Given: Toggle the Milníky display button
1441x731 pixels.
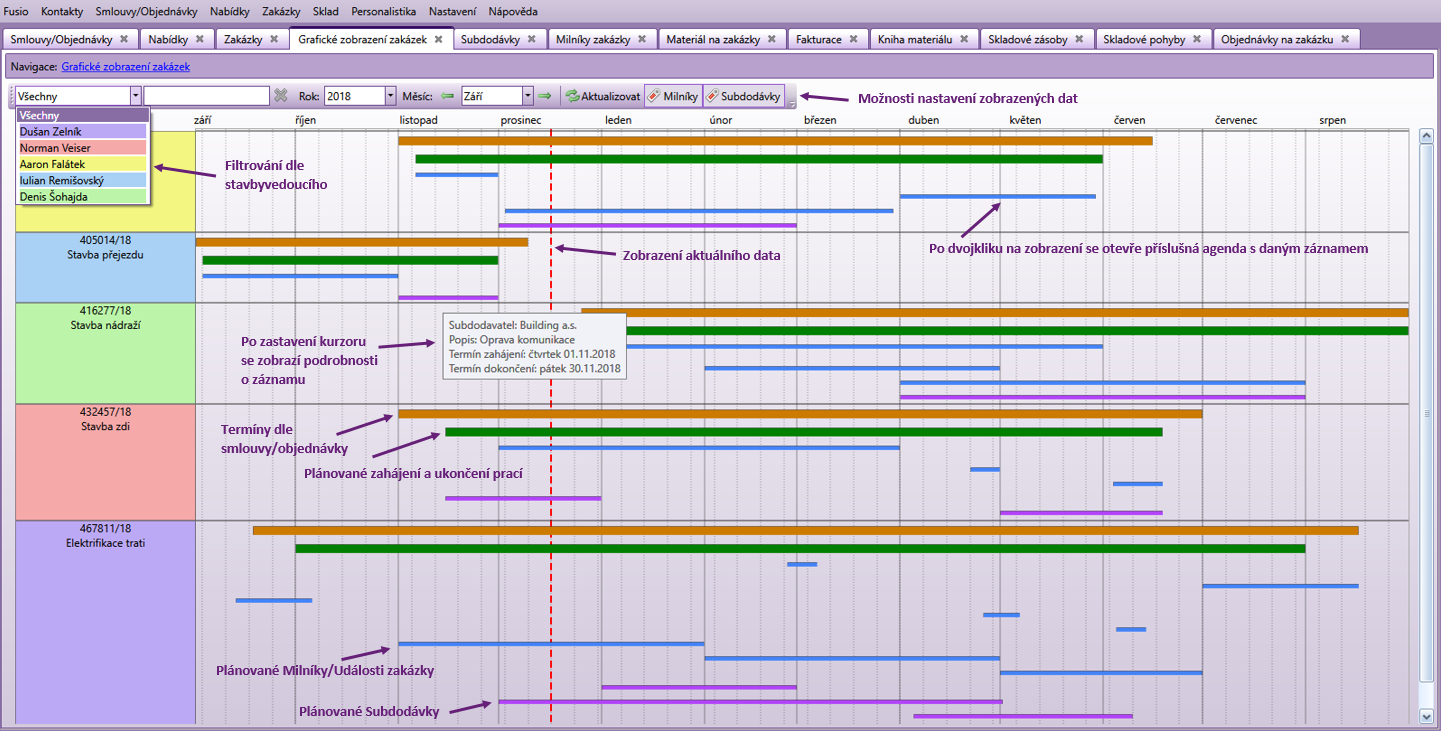Looking at the screenshot, I should pyautogui.click(x=672, y=96).
